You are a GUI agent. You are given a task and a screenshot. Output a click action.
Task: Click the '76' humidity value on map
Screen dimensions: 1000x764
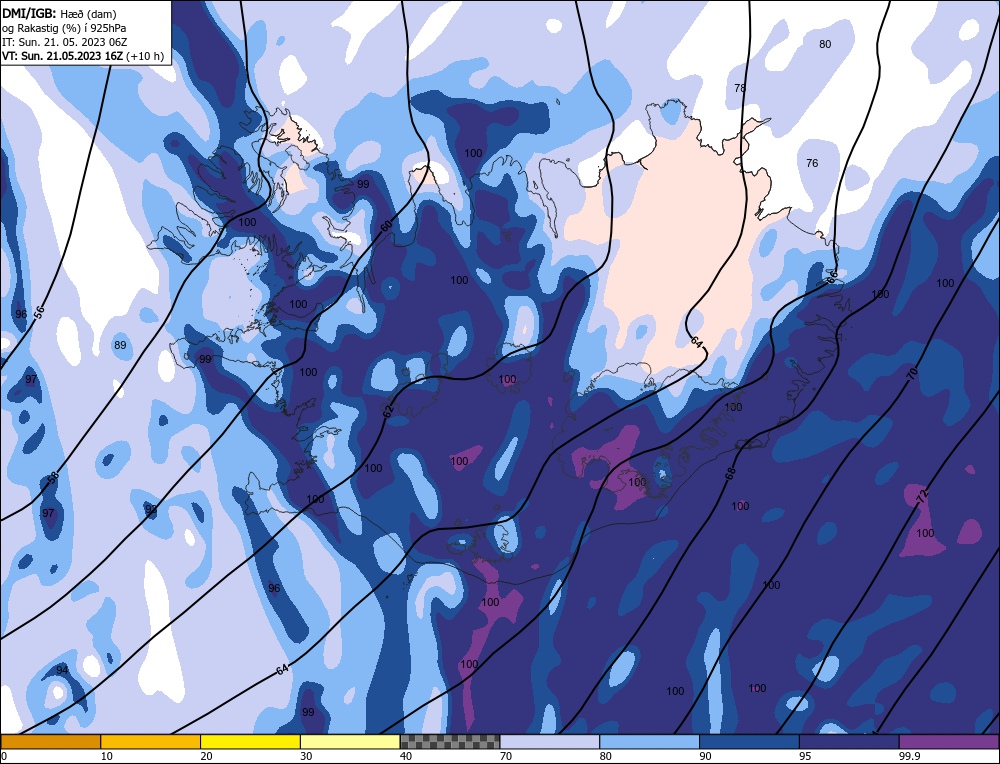812,163
